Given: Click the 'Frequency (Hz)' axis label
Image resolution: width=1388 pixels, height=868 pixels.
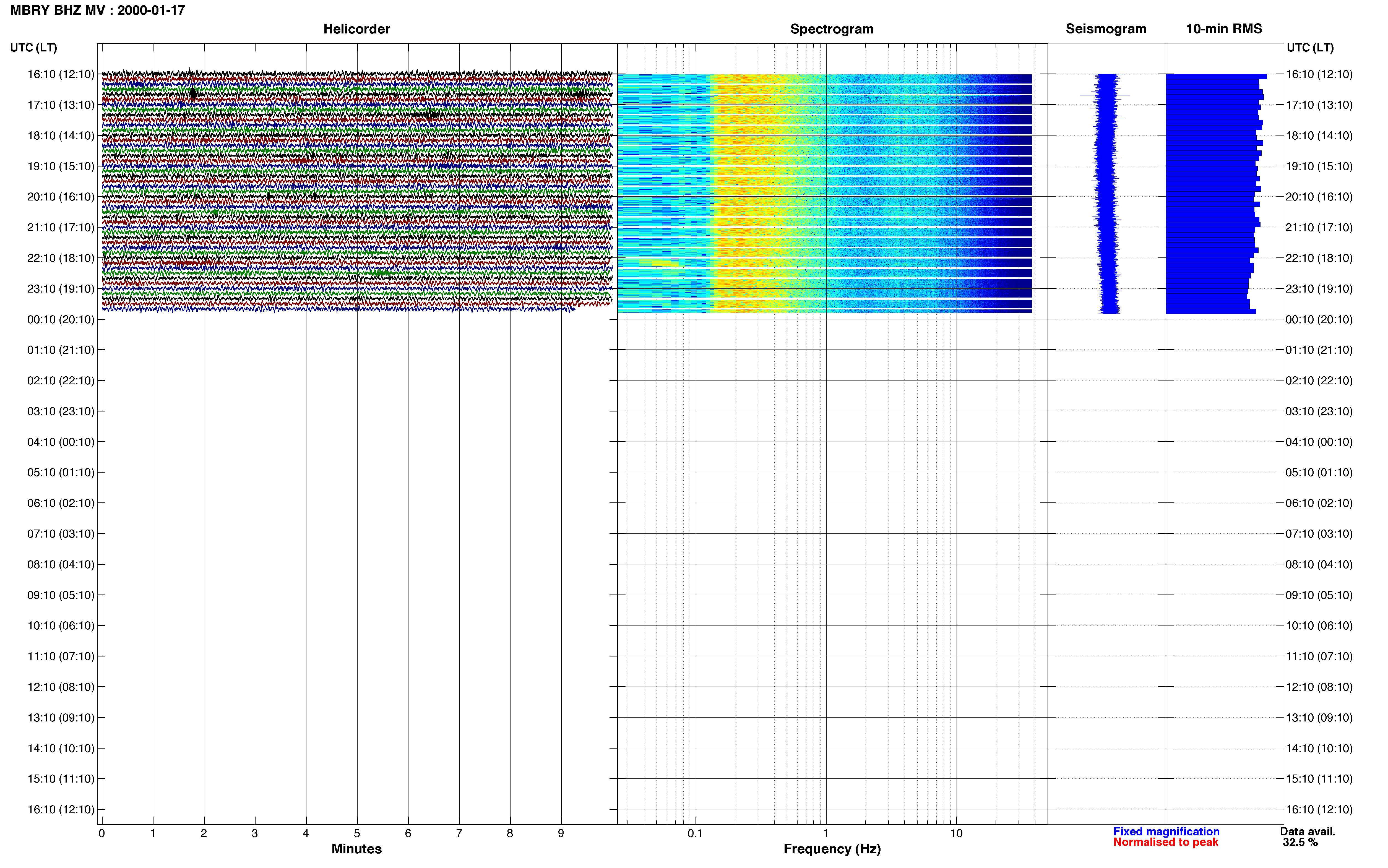Looking at the screenshot, I should click(832, 848).
